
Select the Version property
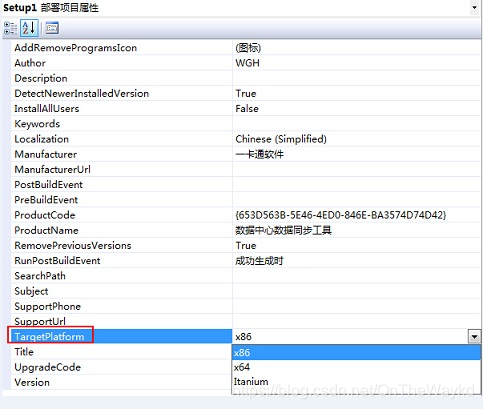(x=32, y=382)
